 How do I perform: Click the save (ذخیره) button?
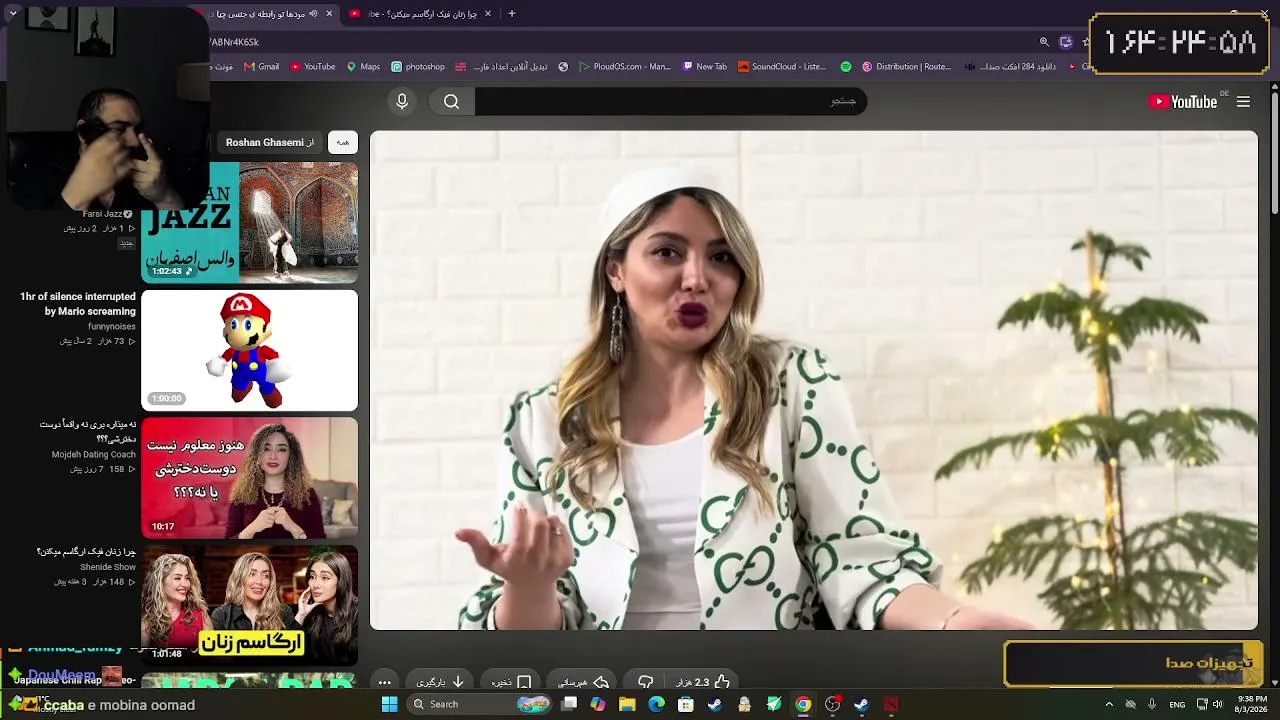click(x=511, y=682)
